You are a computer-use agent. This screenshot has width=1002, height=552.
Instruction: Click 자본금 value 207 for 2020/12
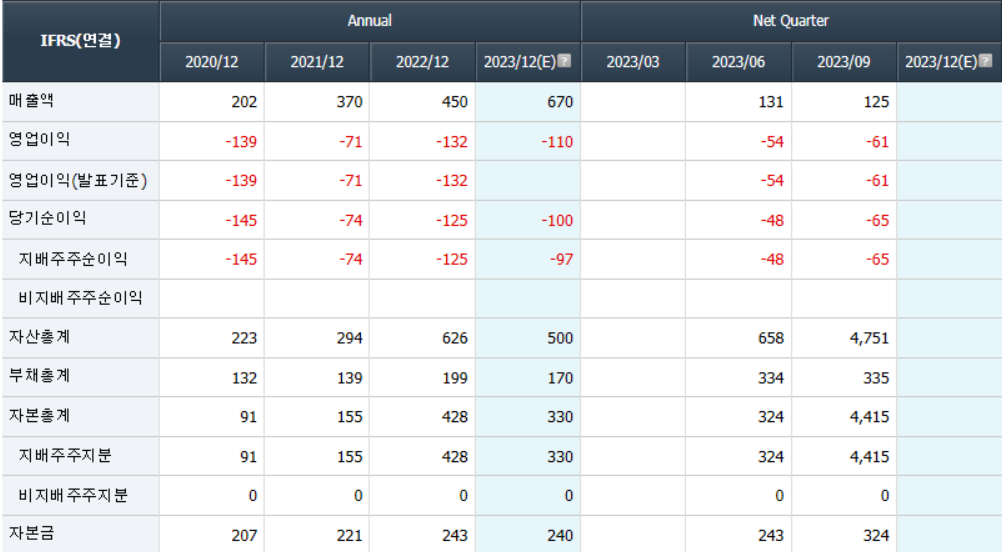(x=244, y=535)
